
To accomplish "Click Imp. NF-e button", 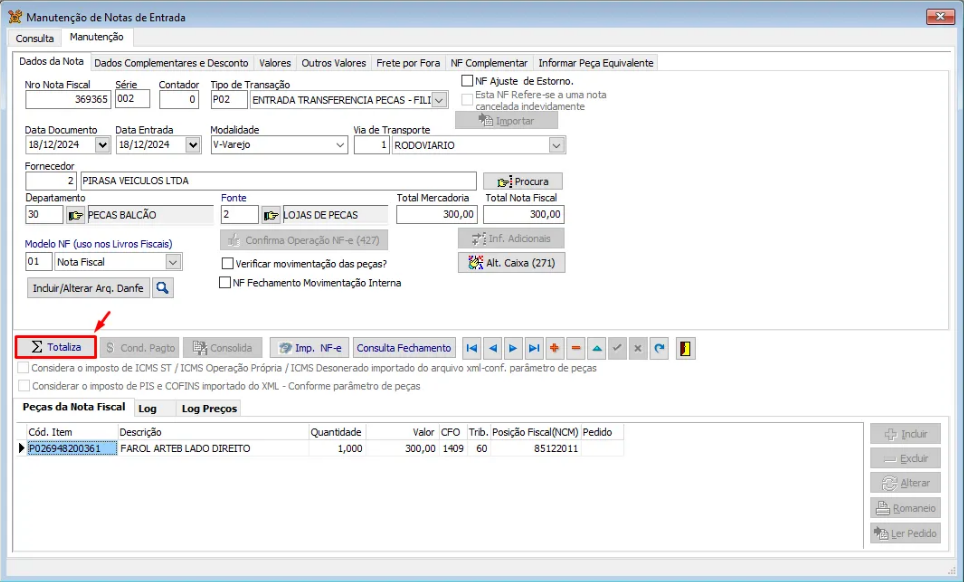I will pos(310,348).
